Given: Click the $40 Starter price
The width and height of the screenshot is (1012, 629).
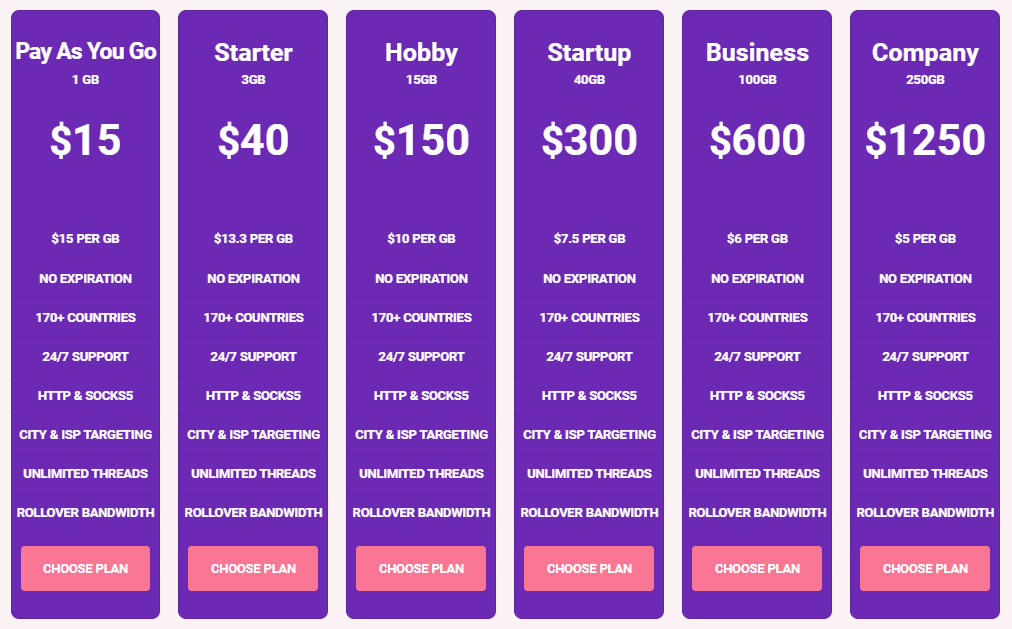Looking at the screenshot, I should [253, 140].
